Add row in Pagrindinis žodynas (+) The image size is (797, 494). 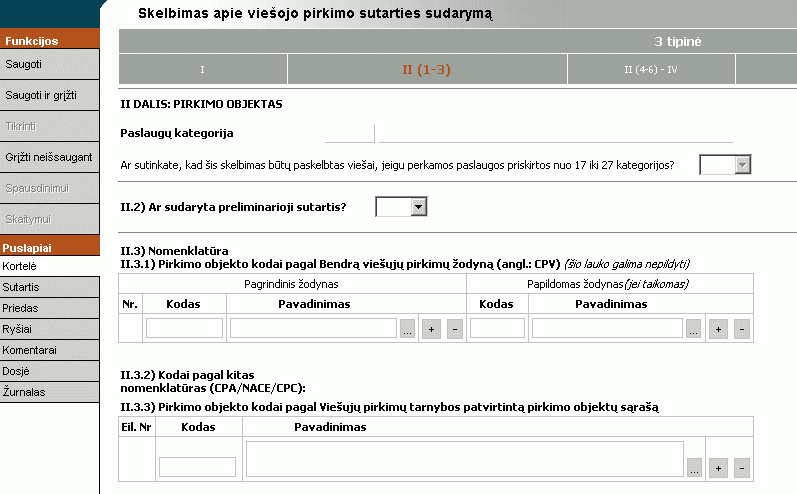pos(432,329)
